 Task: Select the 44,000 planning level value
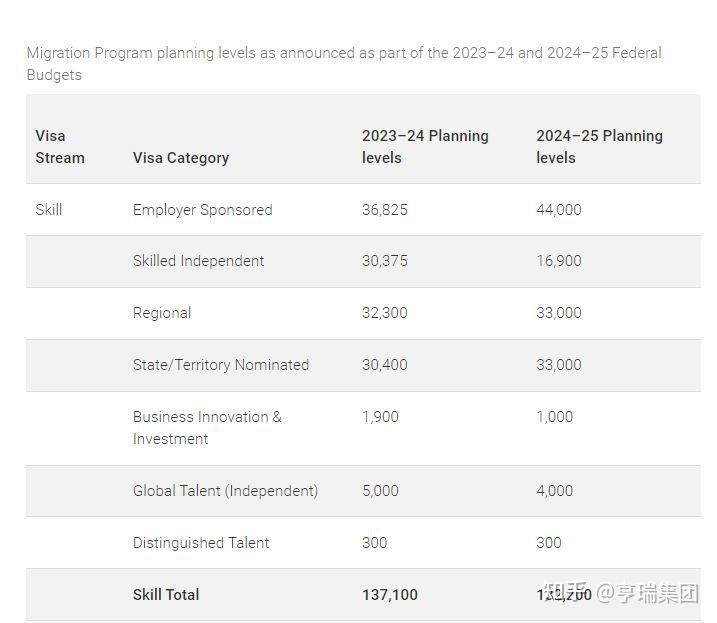click(x=559, y=209)
